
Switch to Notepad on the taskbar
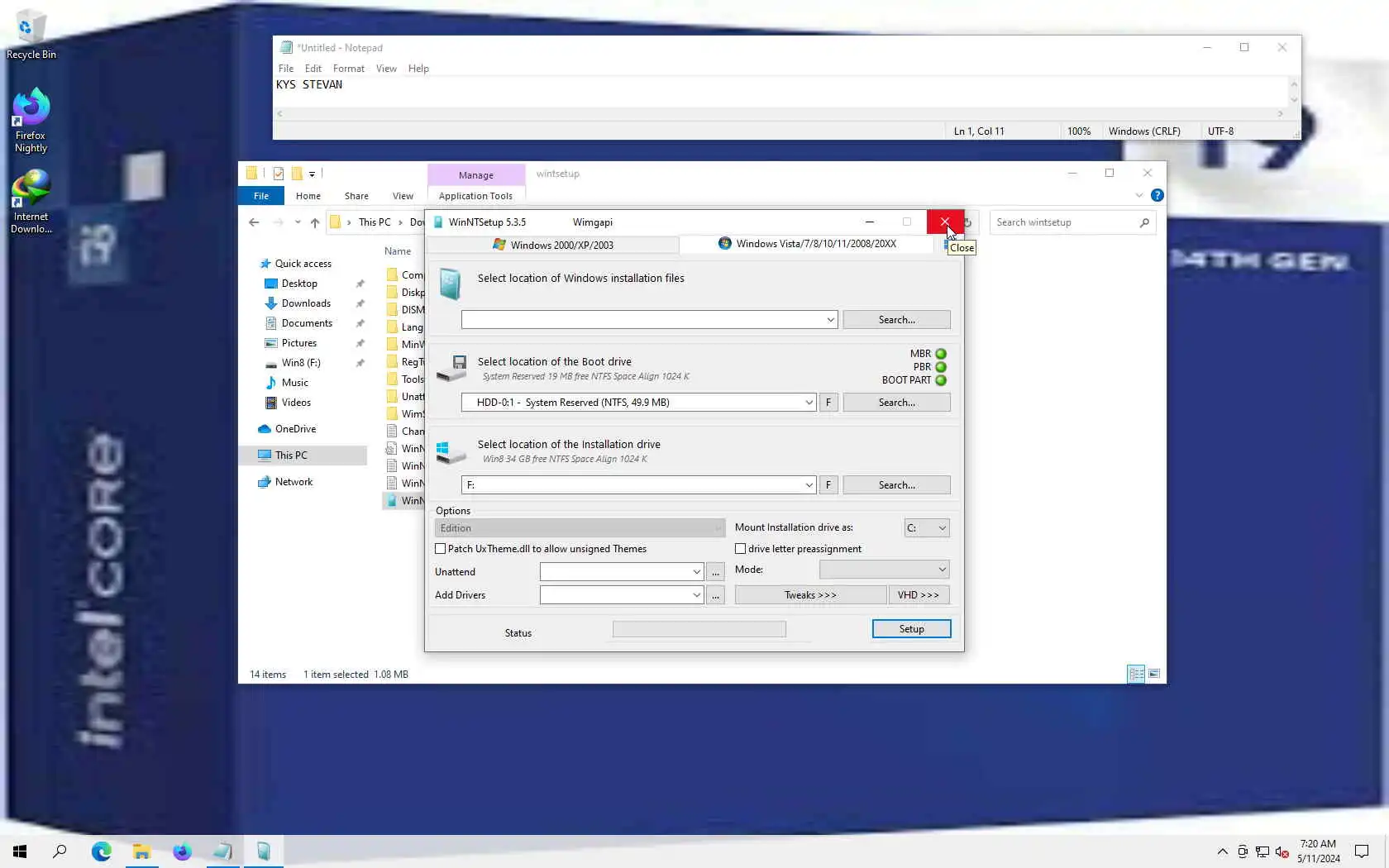click(x=222, y=851)
